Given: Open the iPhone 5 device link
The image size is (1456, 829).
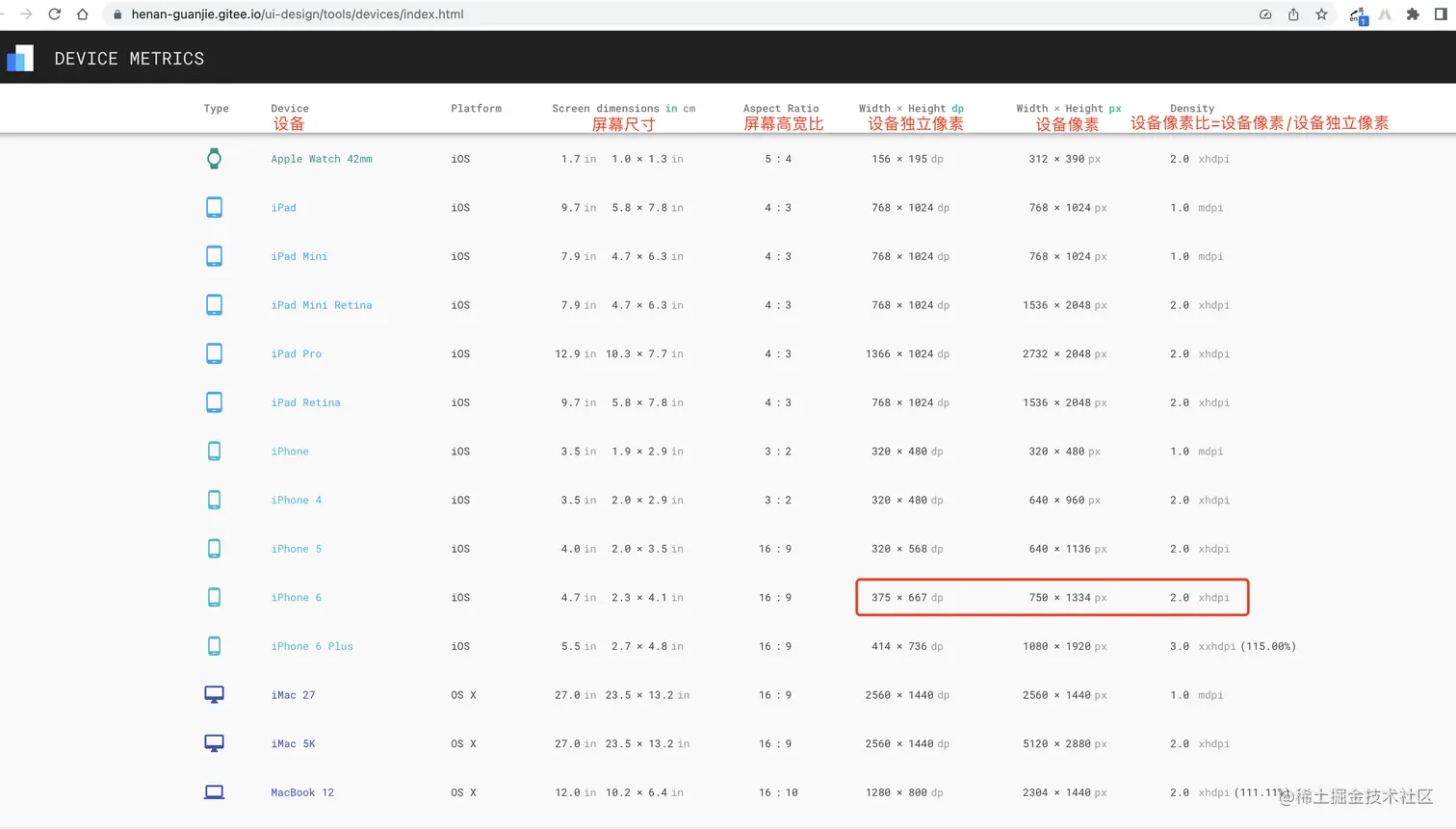Looking at the screenshot, I should 297,549.
